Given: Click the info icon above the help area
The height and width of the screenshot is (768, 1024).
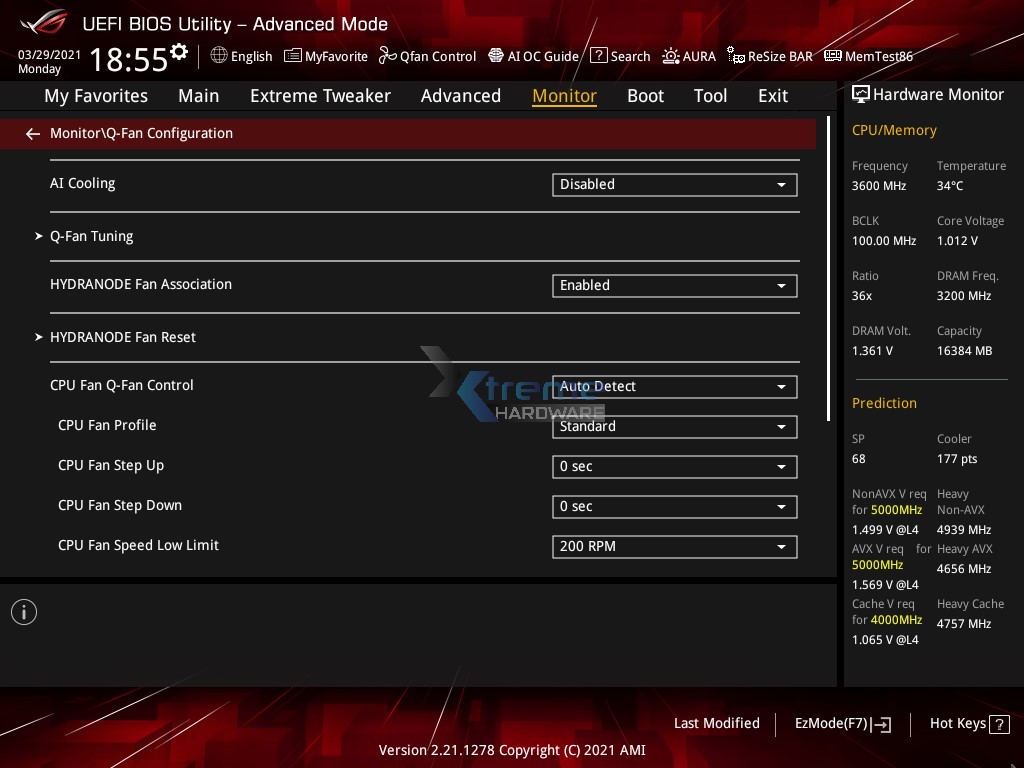Looking at the screenshot, I should (x=23, y=611).
